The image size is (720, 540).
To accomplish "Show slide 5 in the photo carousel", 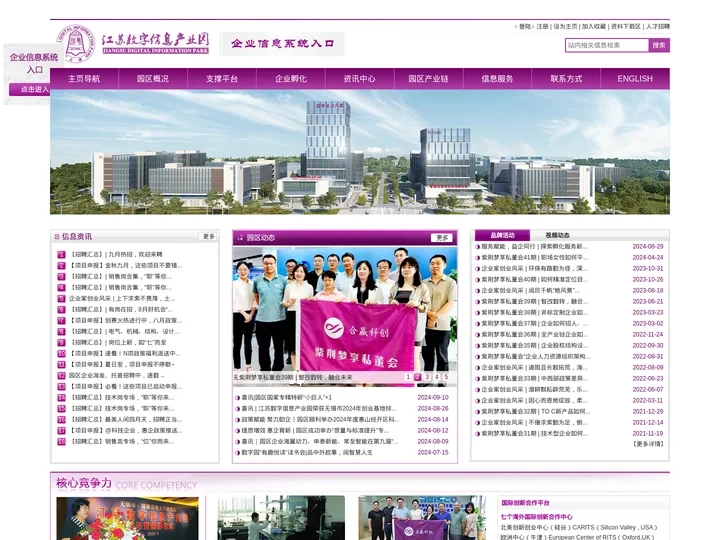I will click(446, 377).
